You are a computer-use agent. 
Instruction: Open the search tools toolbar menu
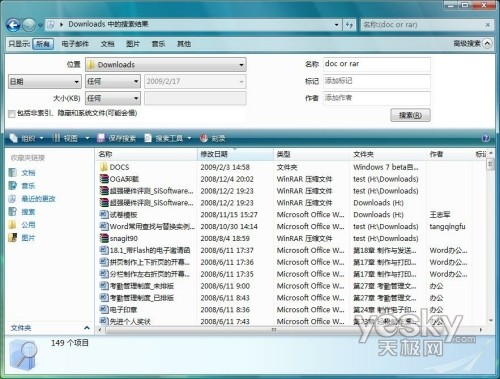click(x=168, y=138)
